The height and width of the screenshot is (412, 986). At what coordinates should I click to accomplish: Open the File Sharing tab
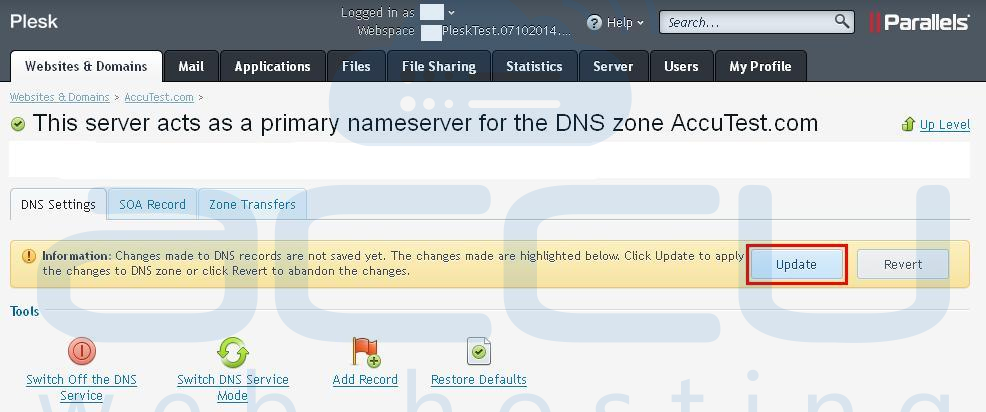tap(439, 66)
